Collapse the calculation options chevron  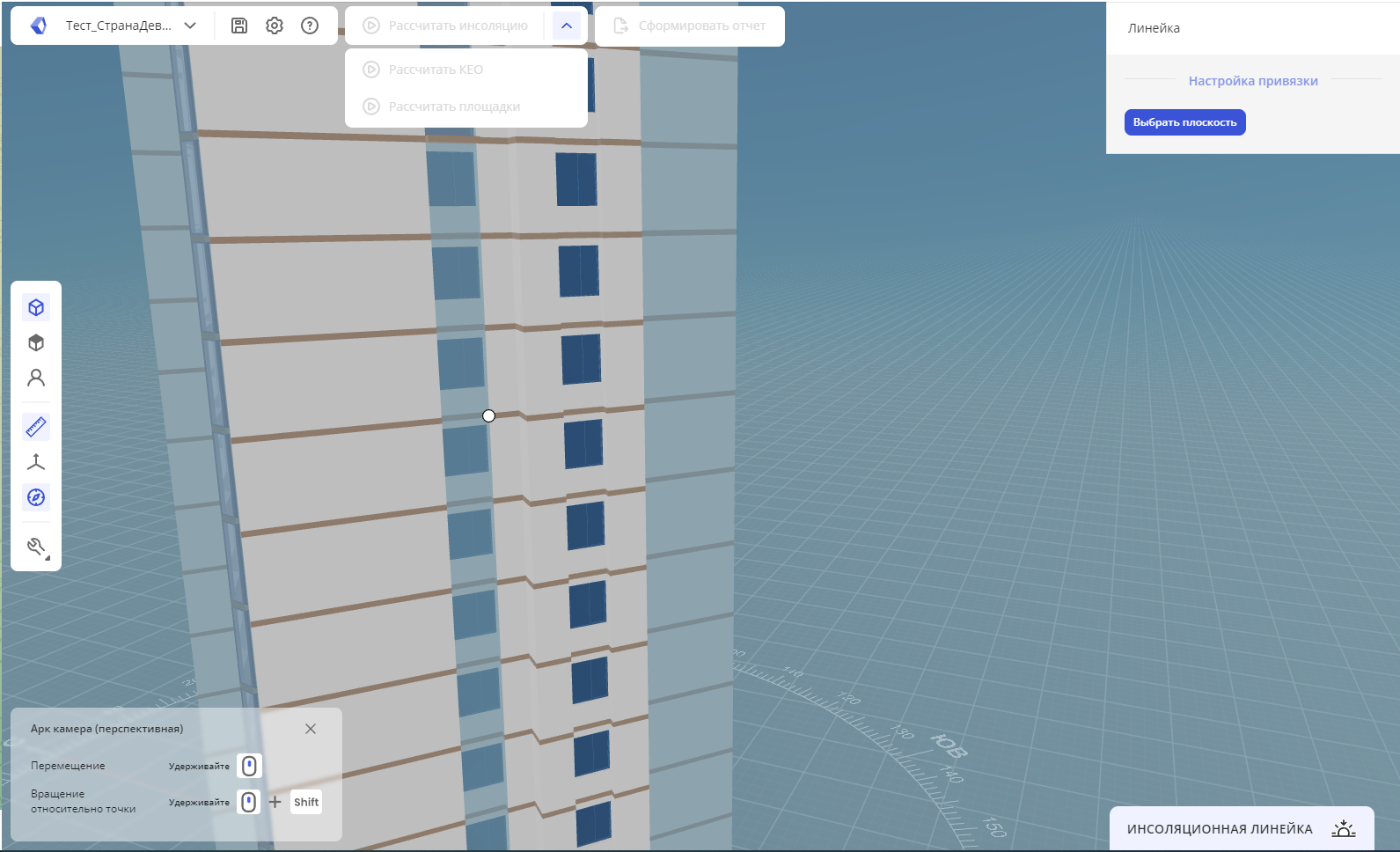tap(567, 26)
